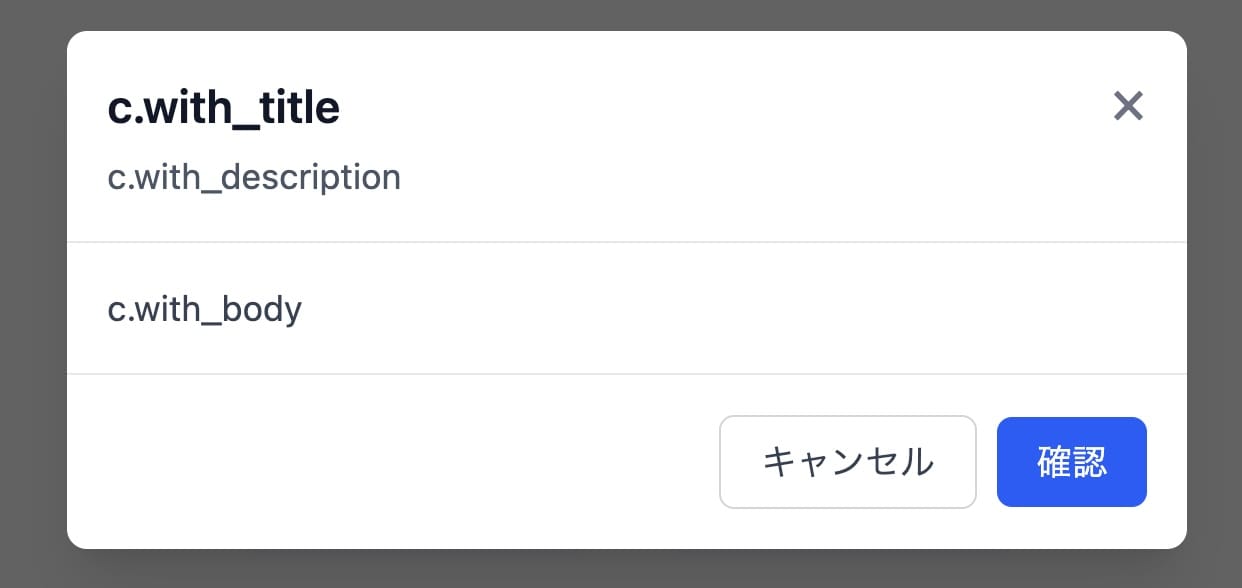1242x588 pixels.
Task: Click the gap between キャンセル and 確認 buttons
Action: pyautogui.click(x=987, y=462)
